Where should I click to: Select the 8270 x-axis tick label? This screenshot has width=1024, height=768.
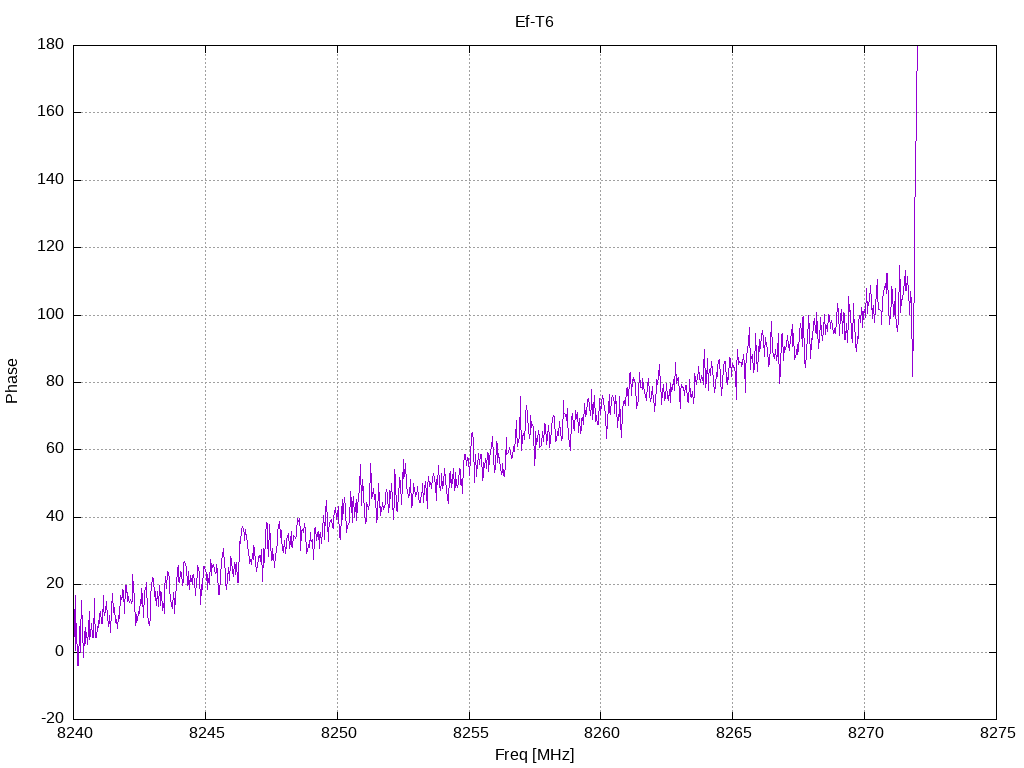pos(864,735)
